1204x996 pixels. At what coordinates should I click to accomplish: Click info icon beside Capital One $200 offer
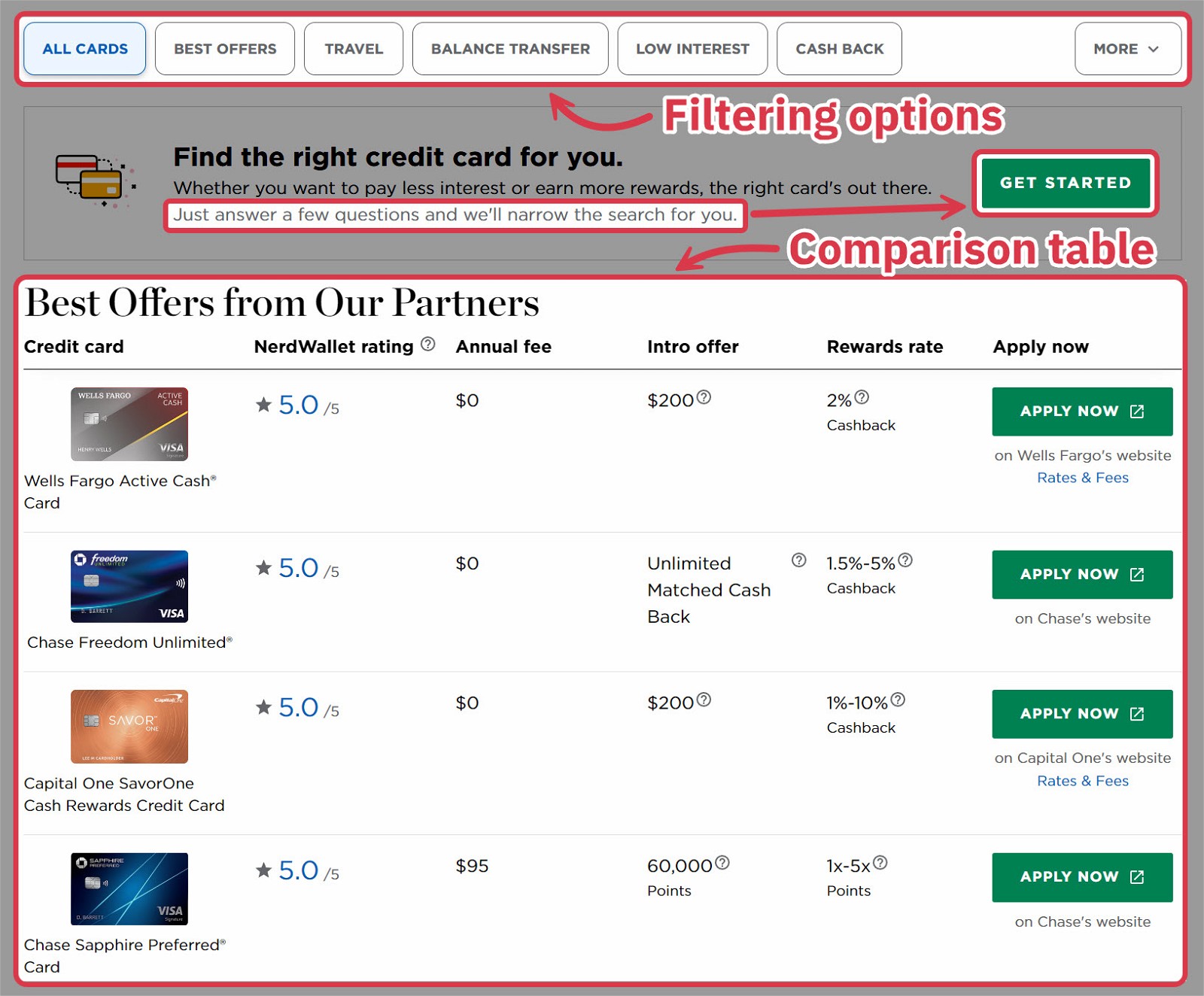point(704,700)
